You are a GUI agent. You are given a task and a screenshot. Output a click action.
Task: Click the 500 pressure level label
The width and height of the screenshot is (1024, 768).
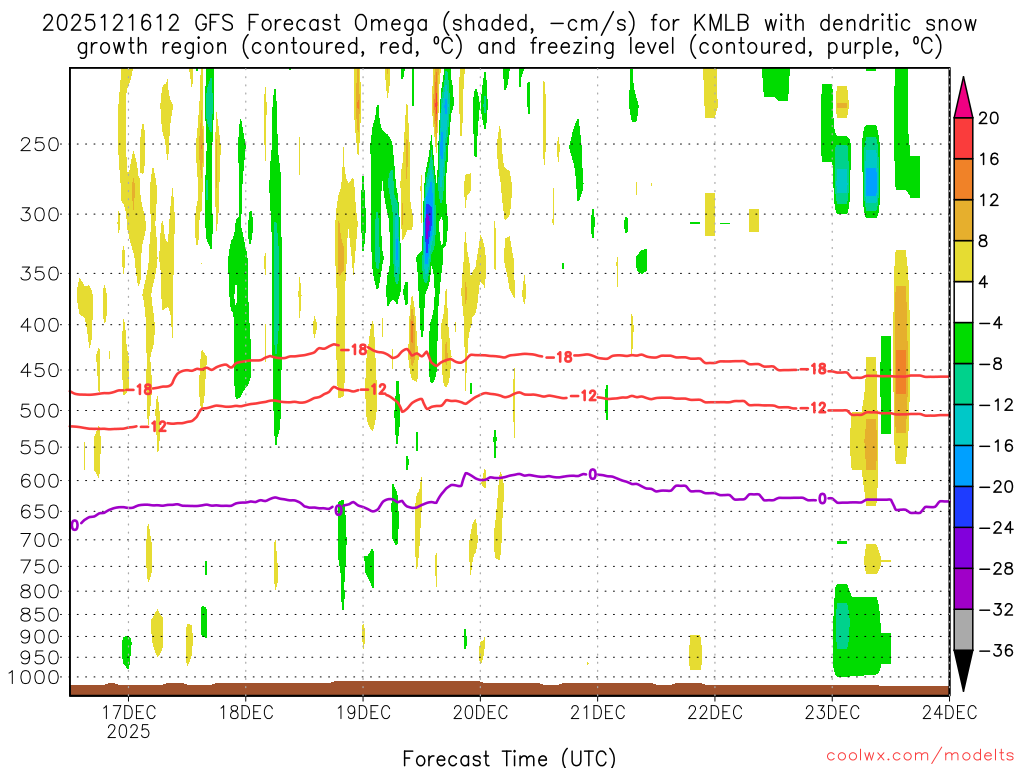39,411
